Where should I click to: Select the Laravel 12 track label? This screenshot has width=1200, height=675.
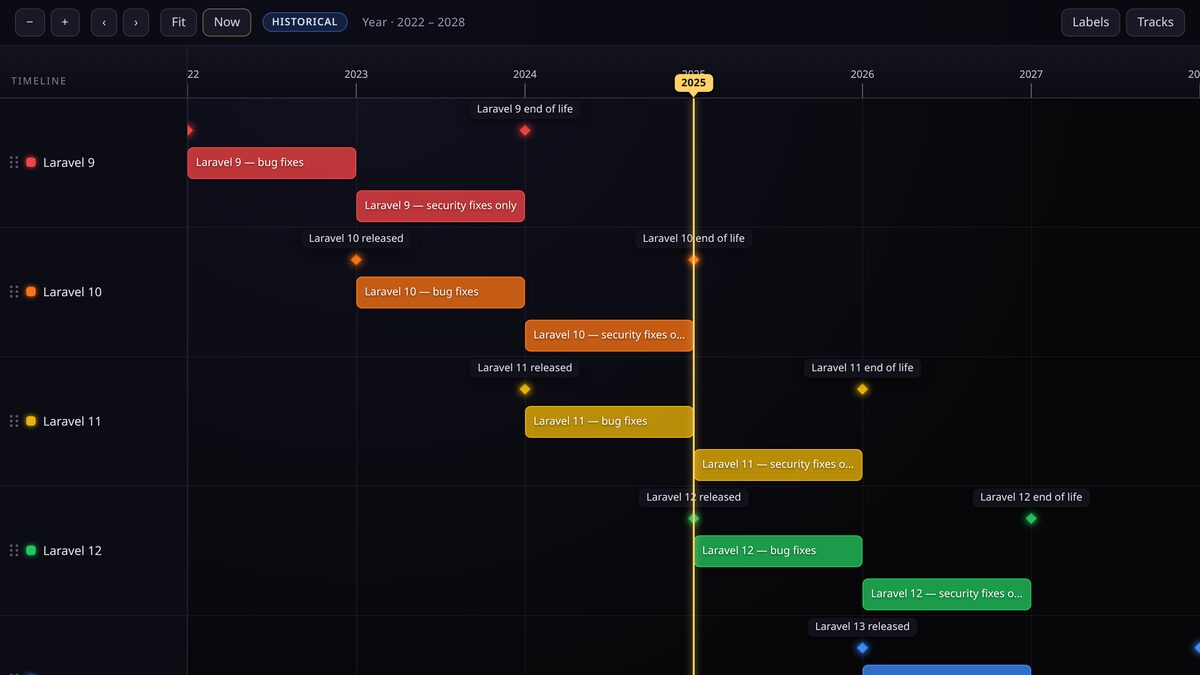point(72,550)
